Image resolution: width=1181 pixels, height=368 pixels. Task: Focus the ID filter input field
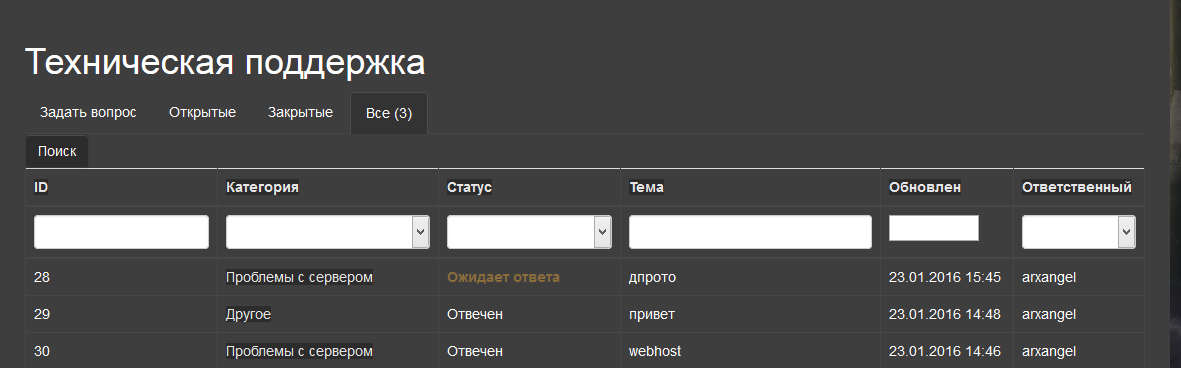(121, 232)
